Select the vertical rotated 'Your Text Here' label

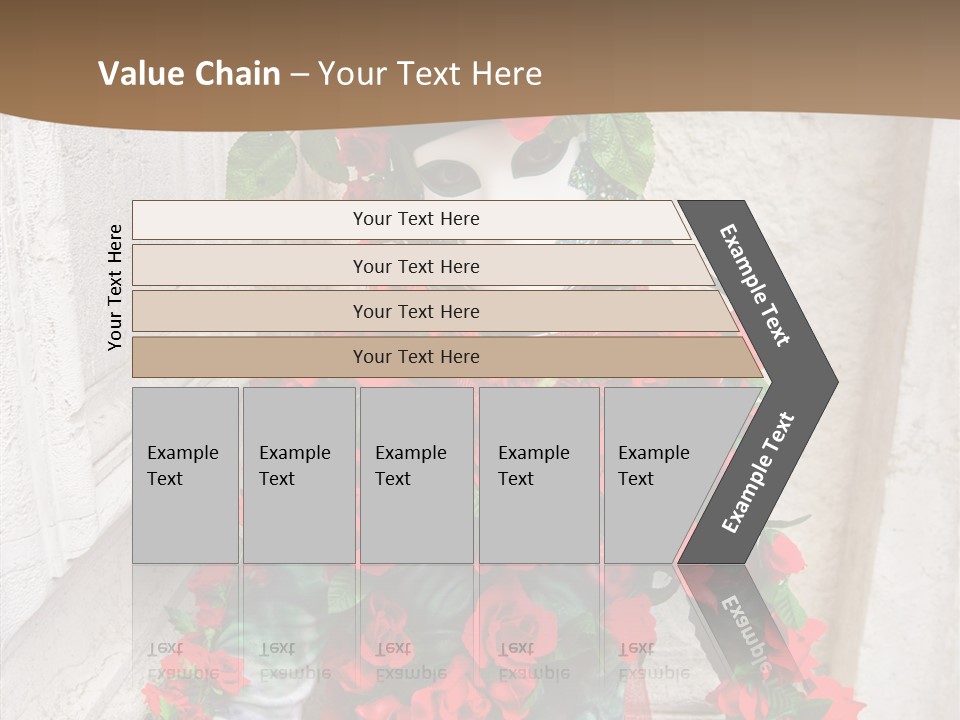[x=115, y=287]
